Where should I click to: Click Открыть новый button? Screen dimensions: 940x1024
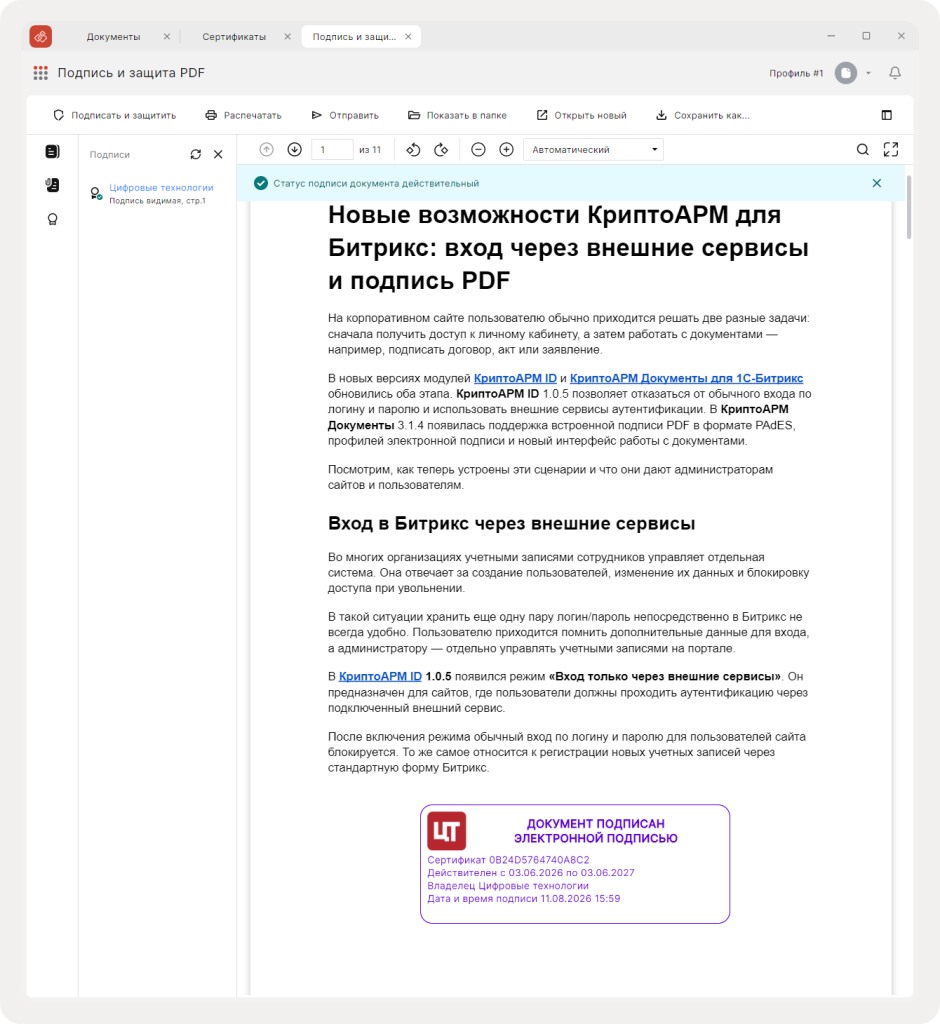[581, 115]
